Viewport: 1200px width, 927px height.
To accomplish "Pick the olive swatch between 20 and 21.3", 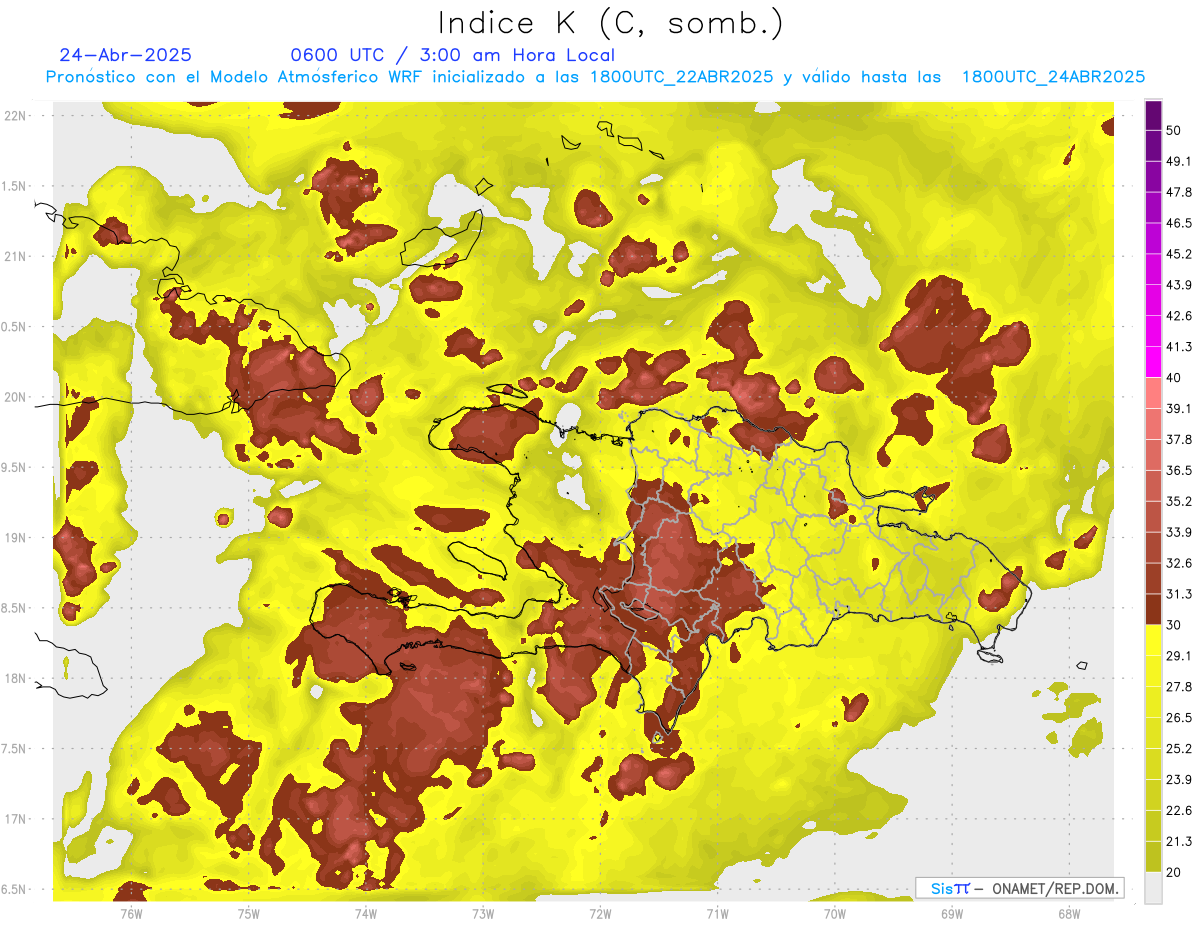I will (x=1154, y=857).
